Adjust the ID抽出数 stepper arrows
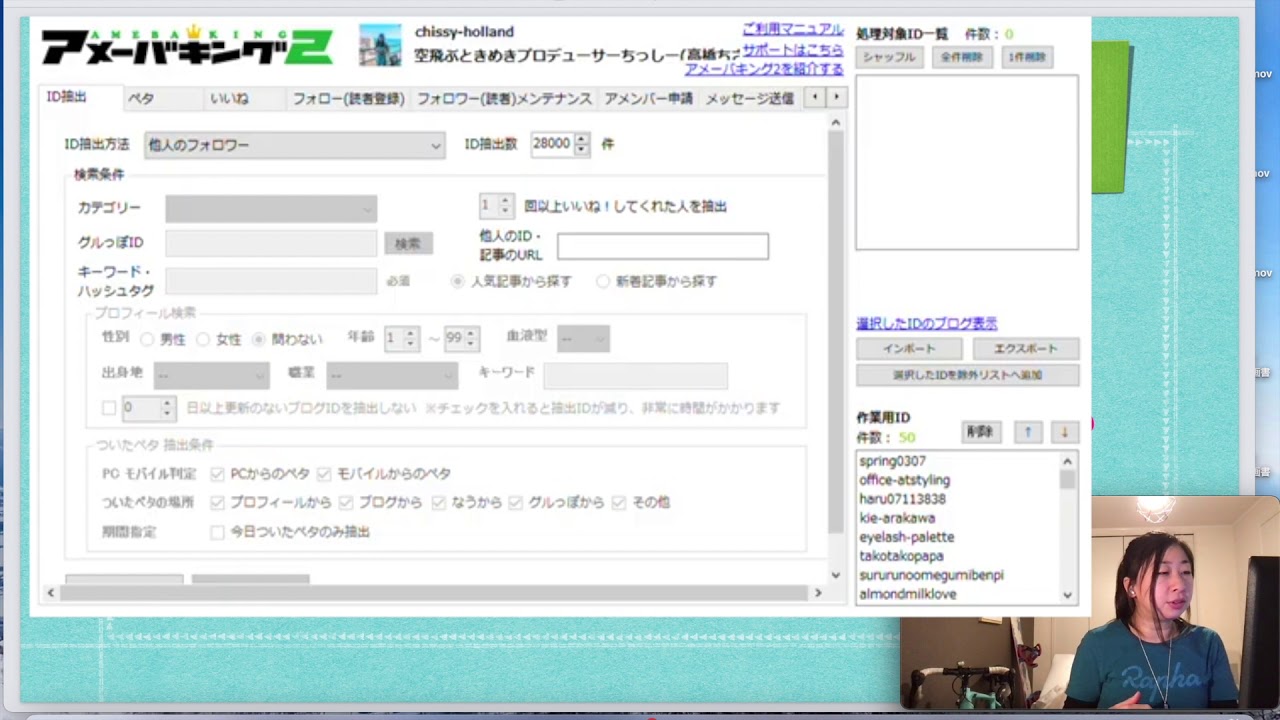This screenshot has width=1280, height=720. pos(581,144)
